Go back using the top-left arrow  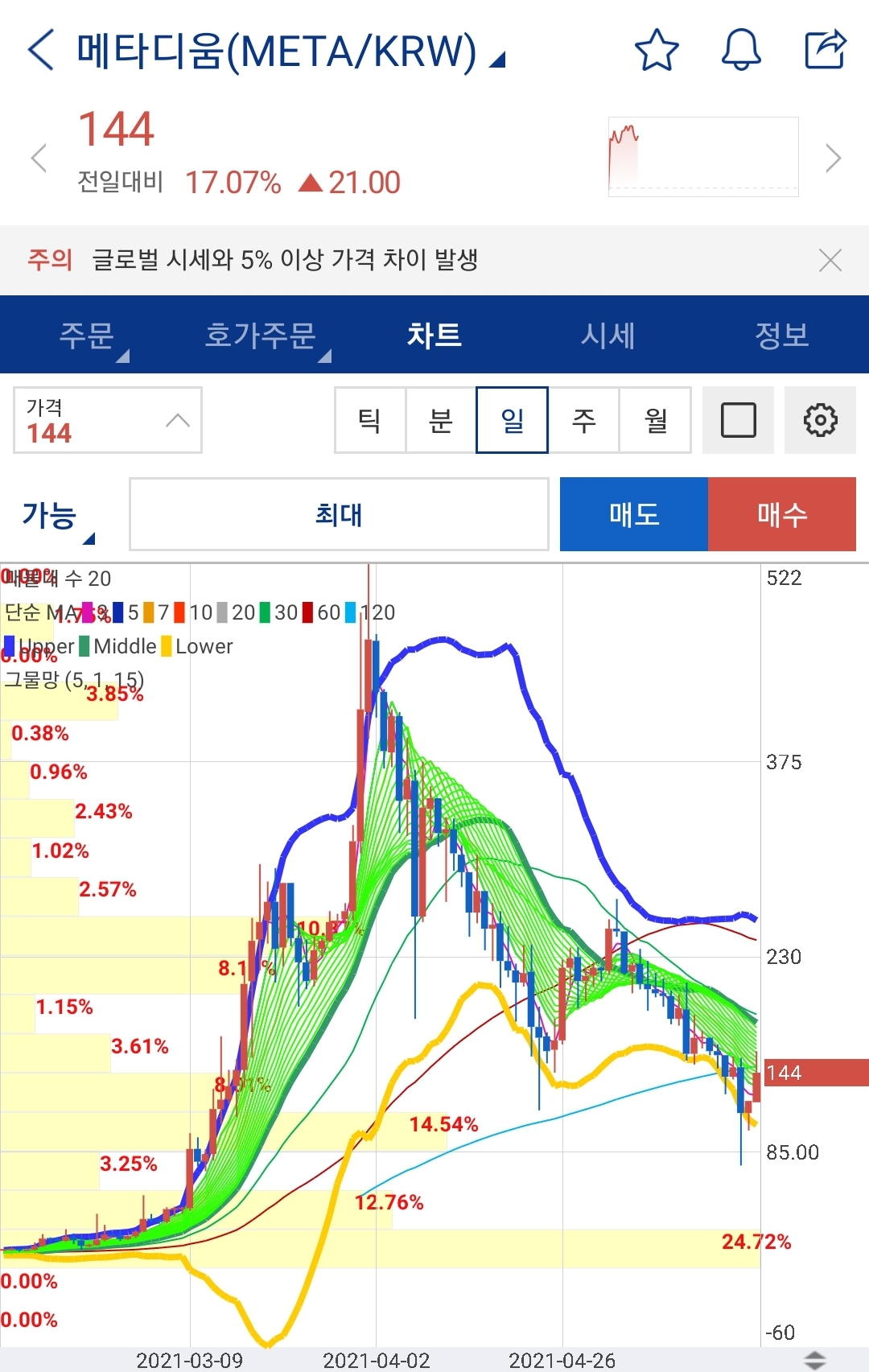(x=40, y=50)
